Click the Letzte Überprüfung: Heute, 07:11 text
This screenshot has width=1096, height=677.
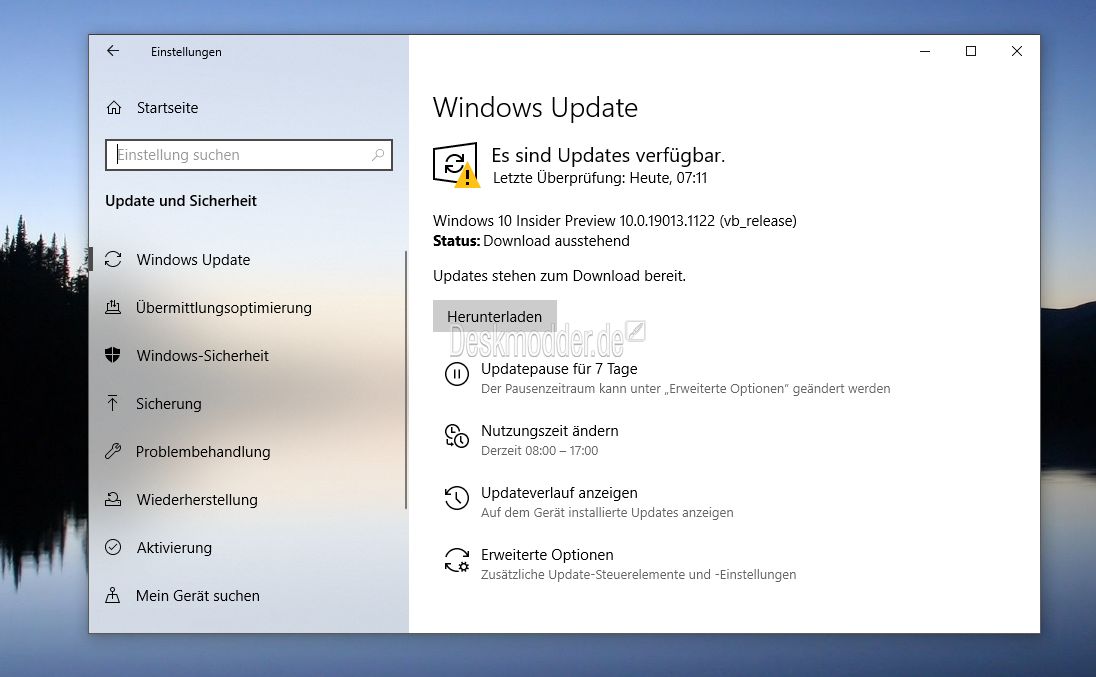coord(600,178)
